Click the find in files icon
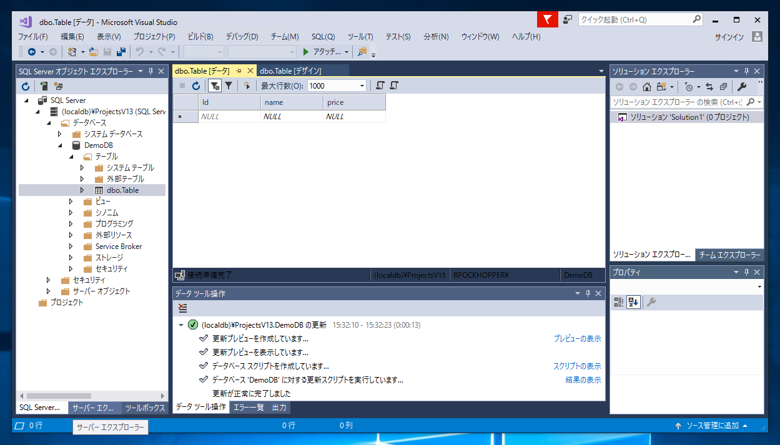 coord(362,52)
